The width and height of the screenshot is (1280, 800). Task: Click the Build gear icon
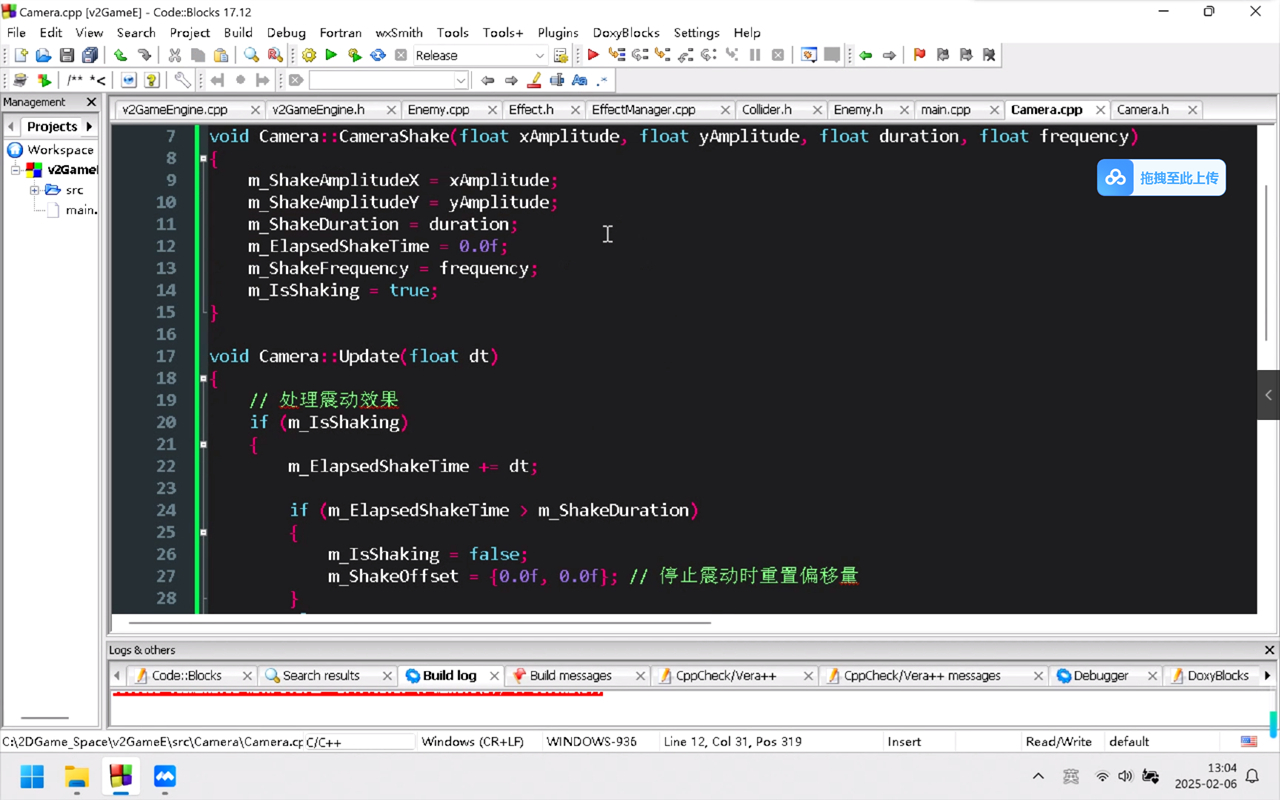309,55
